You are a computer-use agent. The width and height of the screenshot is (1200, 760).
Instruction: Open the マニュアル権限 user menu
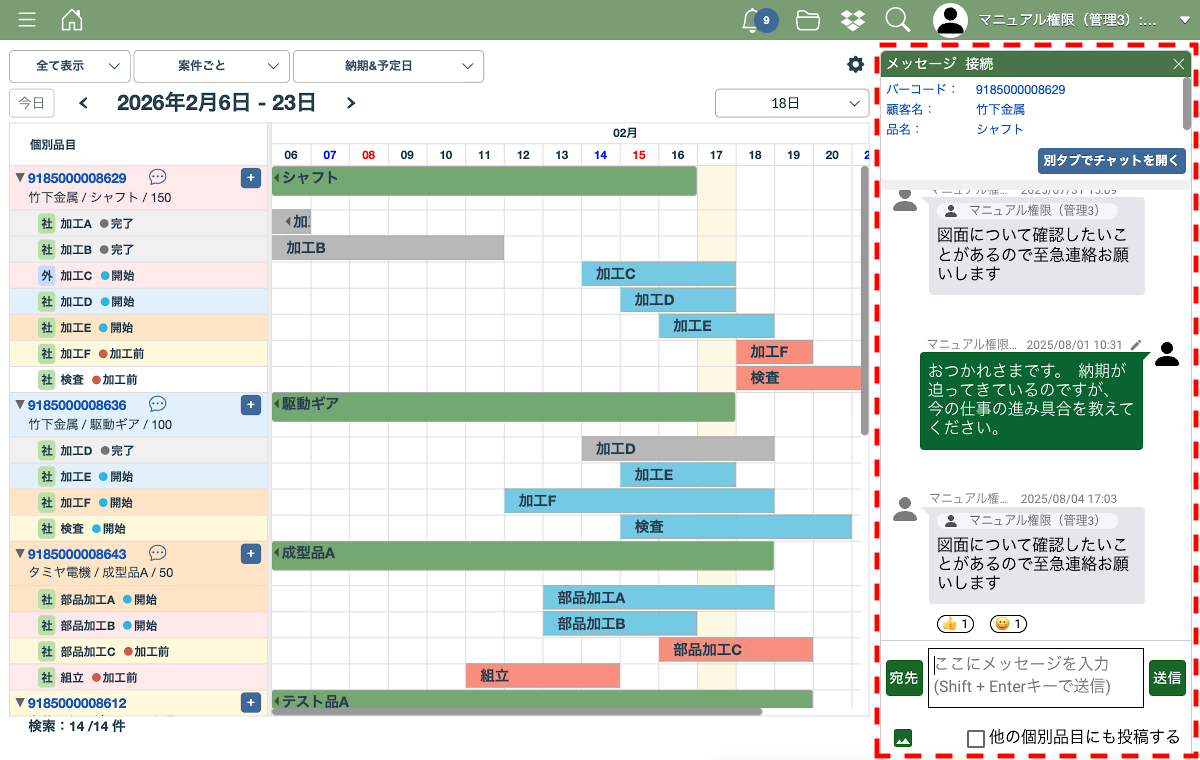click(x=1065, y=20)
